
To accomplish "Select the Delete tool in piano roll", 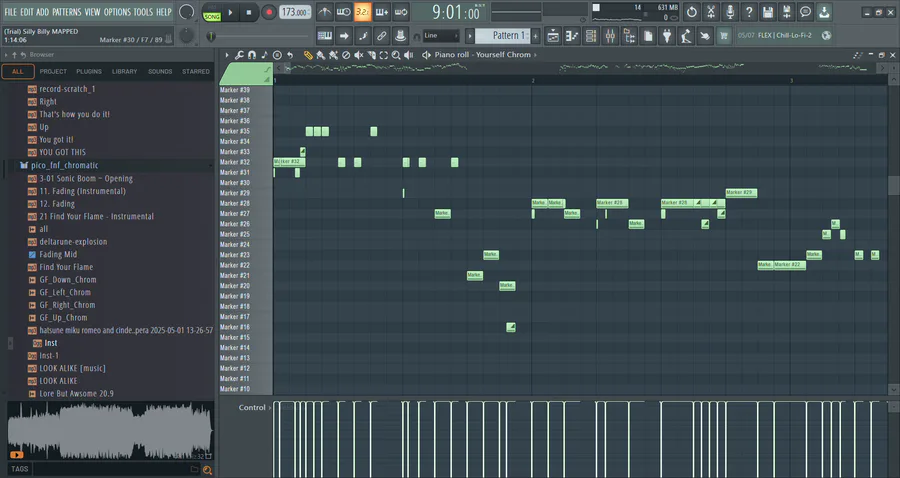I will (x=346, y=55).
